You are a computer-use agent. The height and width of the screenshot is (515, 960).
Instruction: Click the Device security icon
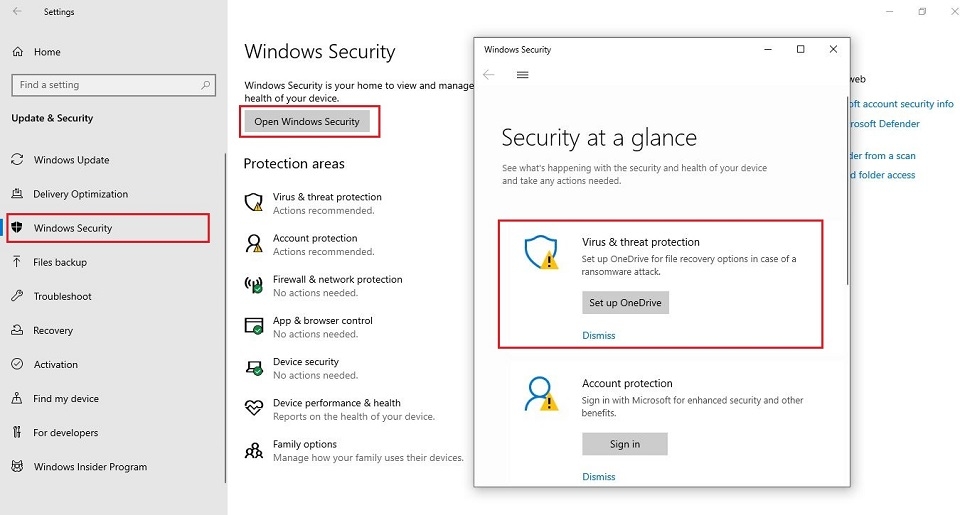tap(254, 367)
